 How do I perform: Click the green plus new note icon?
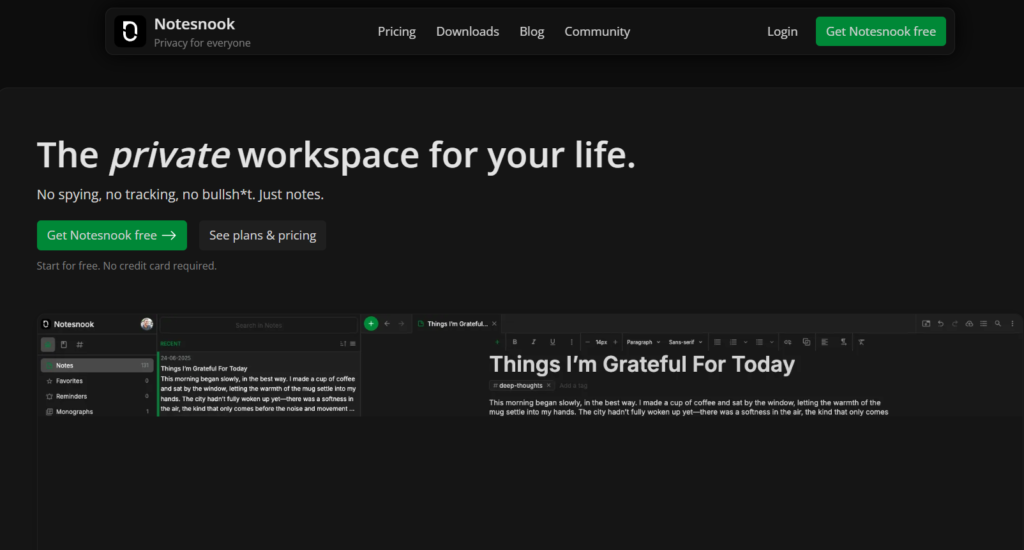(371, 323)
